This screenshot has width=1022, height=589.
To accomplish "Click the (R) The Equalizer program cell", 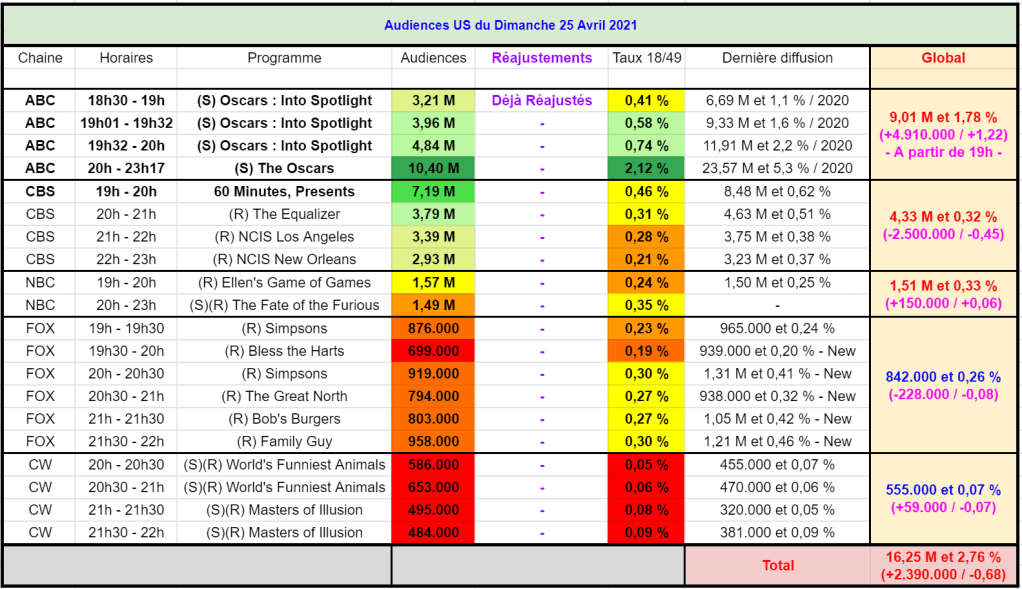I will pos(284,214).
